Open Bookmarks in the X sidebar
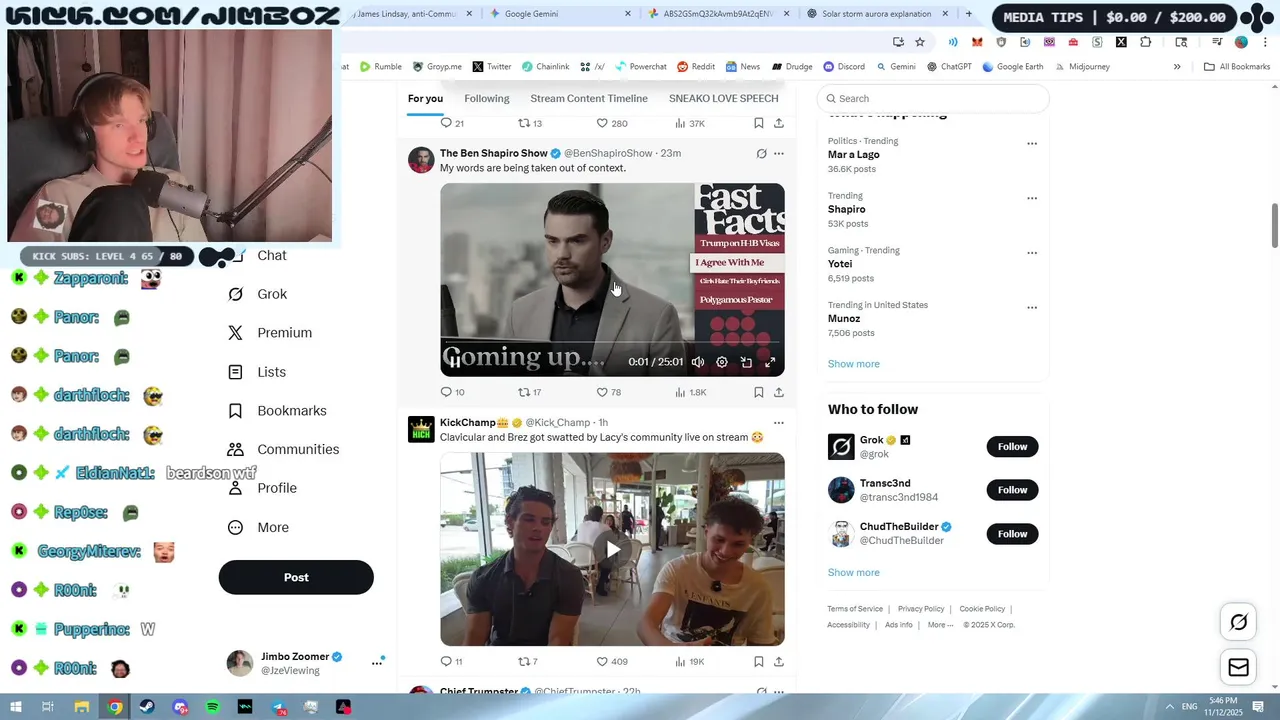 coord(278,411)
